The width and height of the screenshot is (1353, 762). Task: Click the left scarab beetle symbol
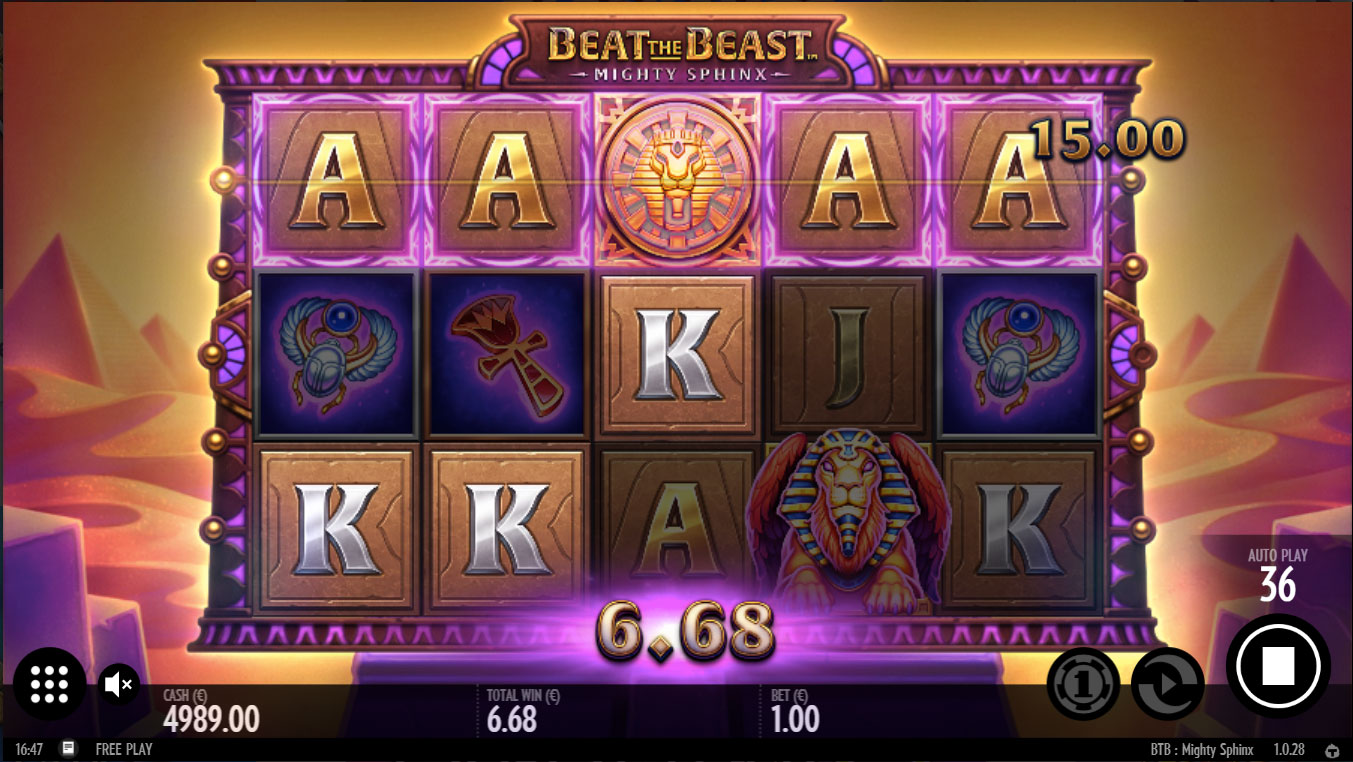point(336,354)
